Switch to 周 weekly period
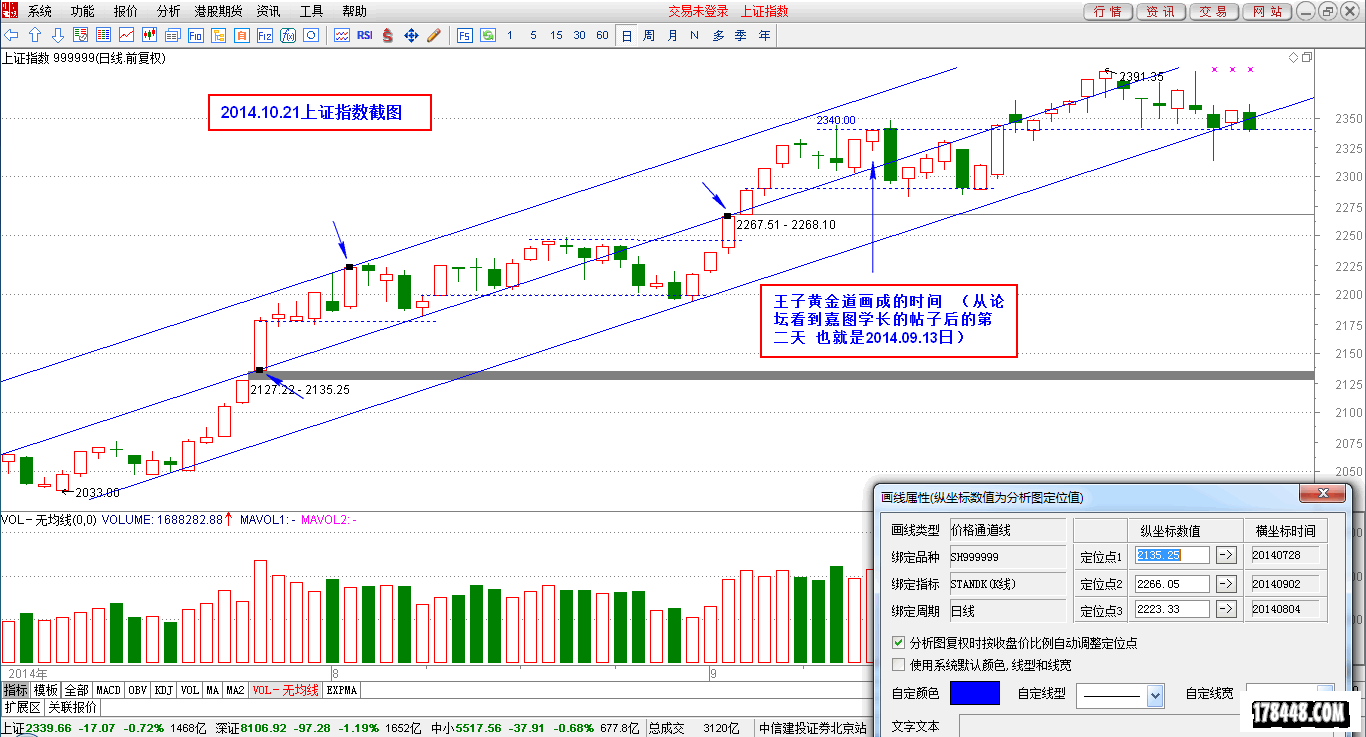1366x737 pixels. click(x=649, y=35)
